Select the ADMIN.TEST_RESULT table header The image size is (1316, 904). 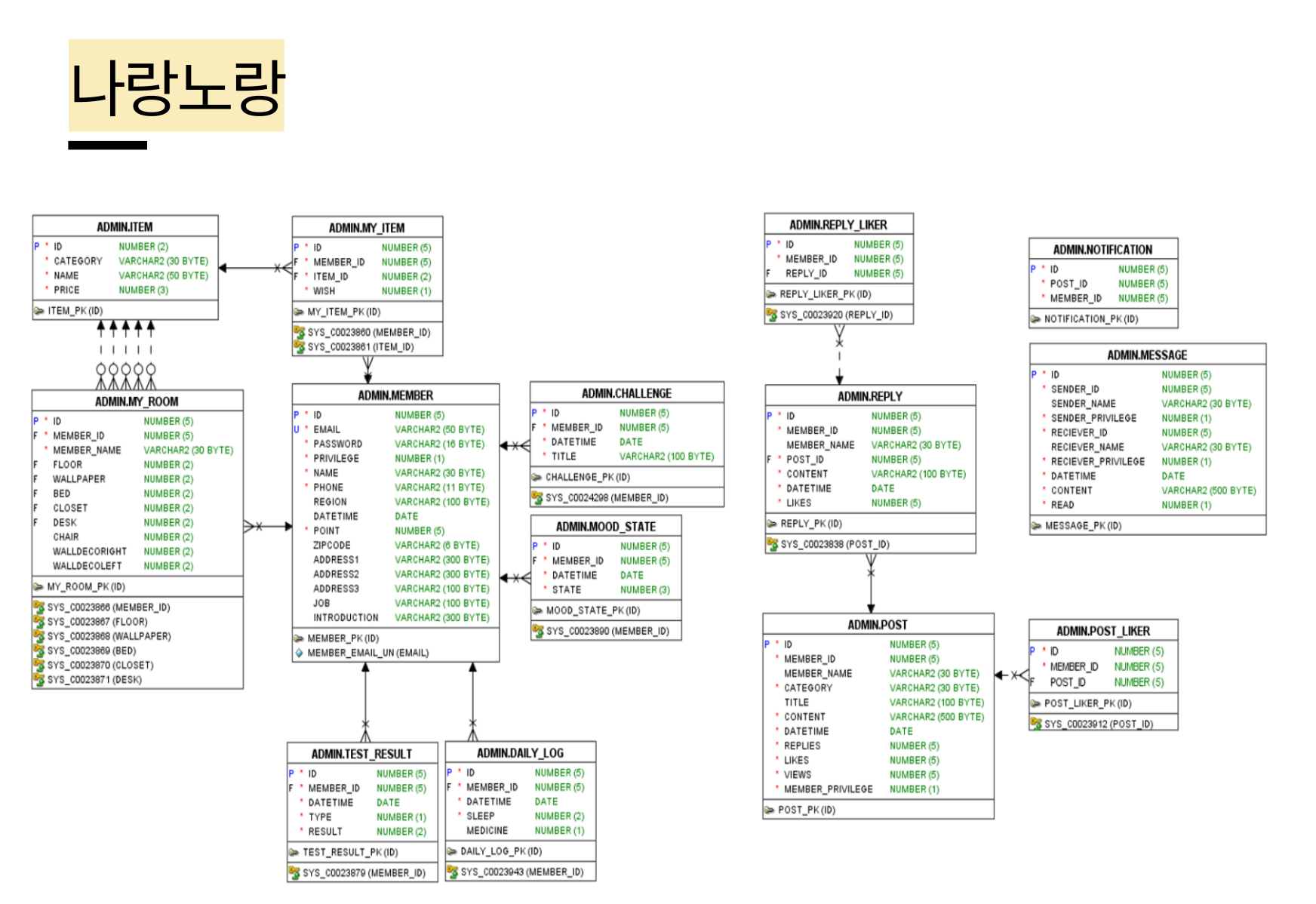(362, 753)
